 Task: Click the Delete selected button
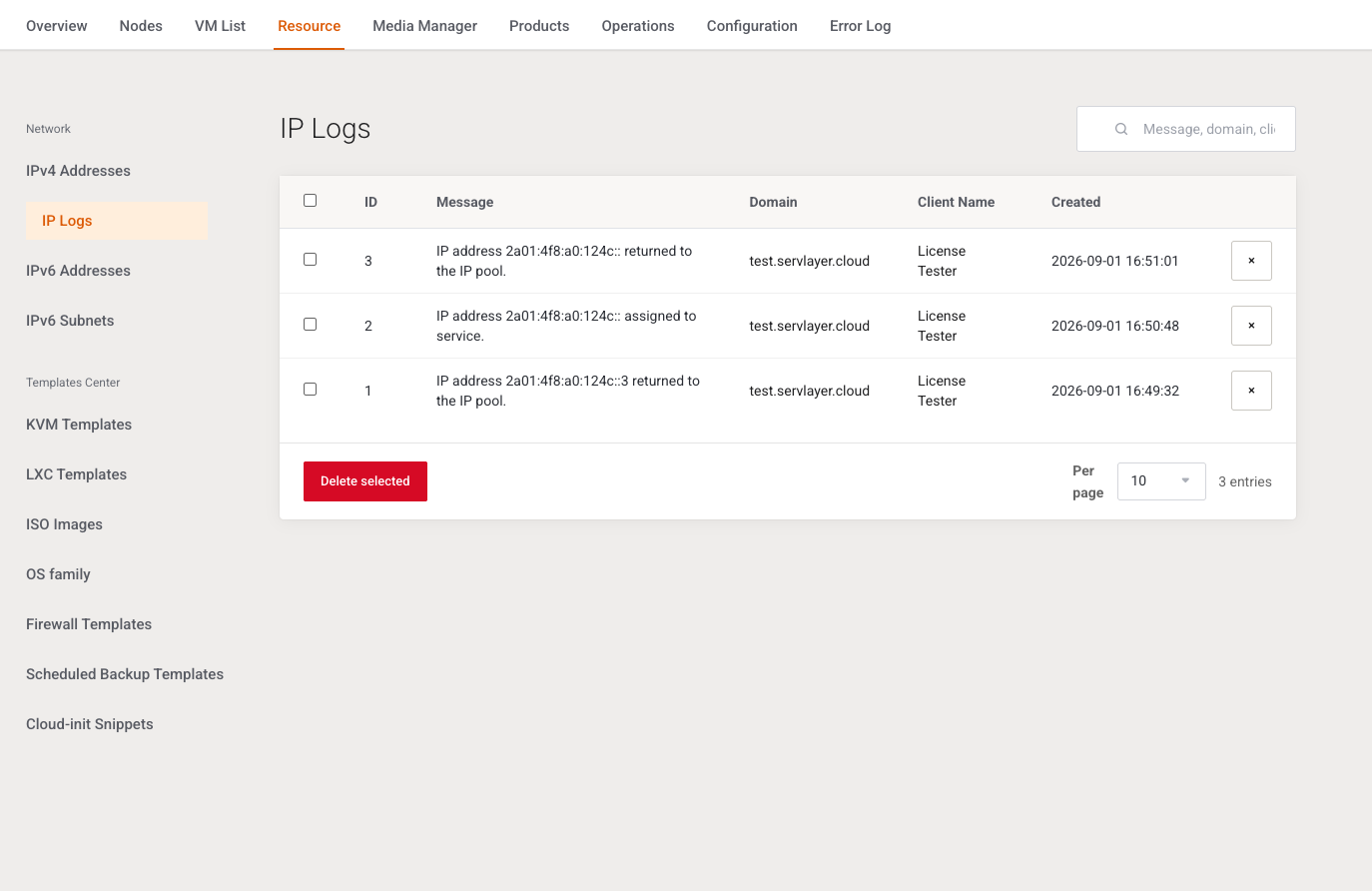[x=365, y=481]
